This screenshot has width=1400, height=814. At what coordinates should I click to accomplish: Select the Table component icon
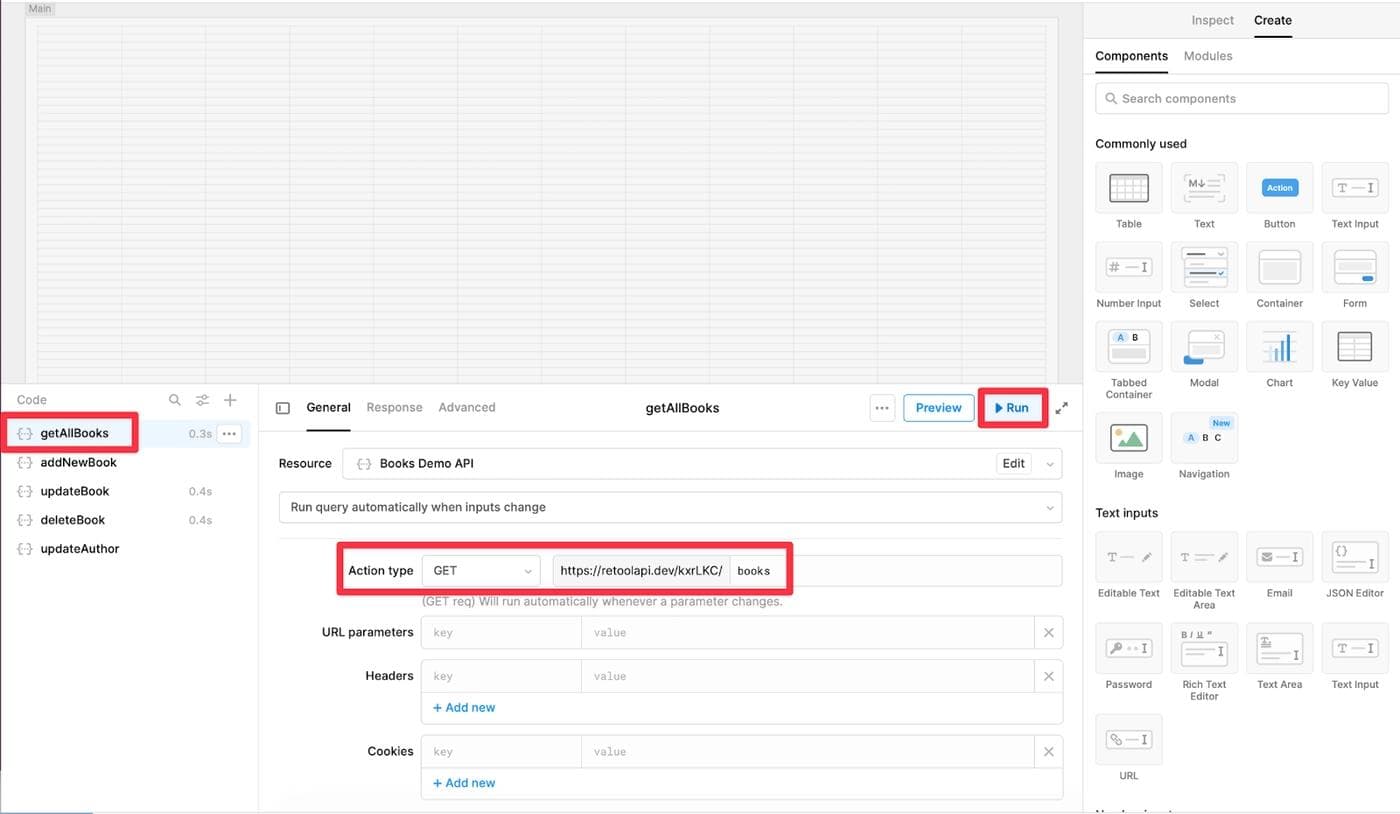click(x=1128, y=188)
